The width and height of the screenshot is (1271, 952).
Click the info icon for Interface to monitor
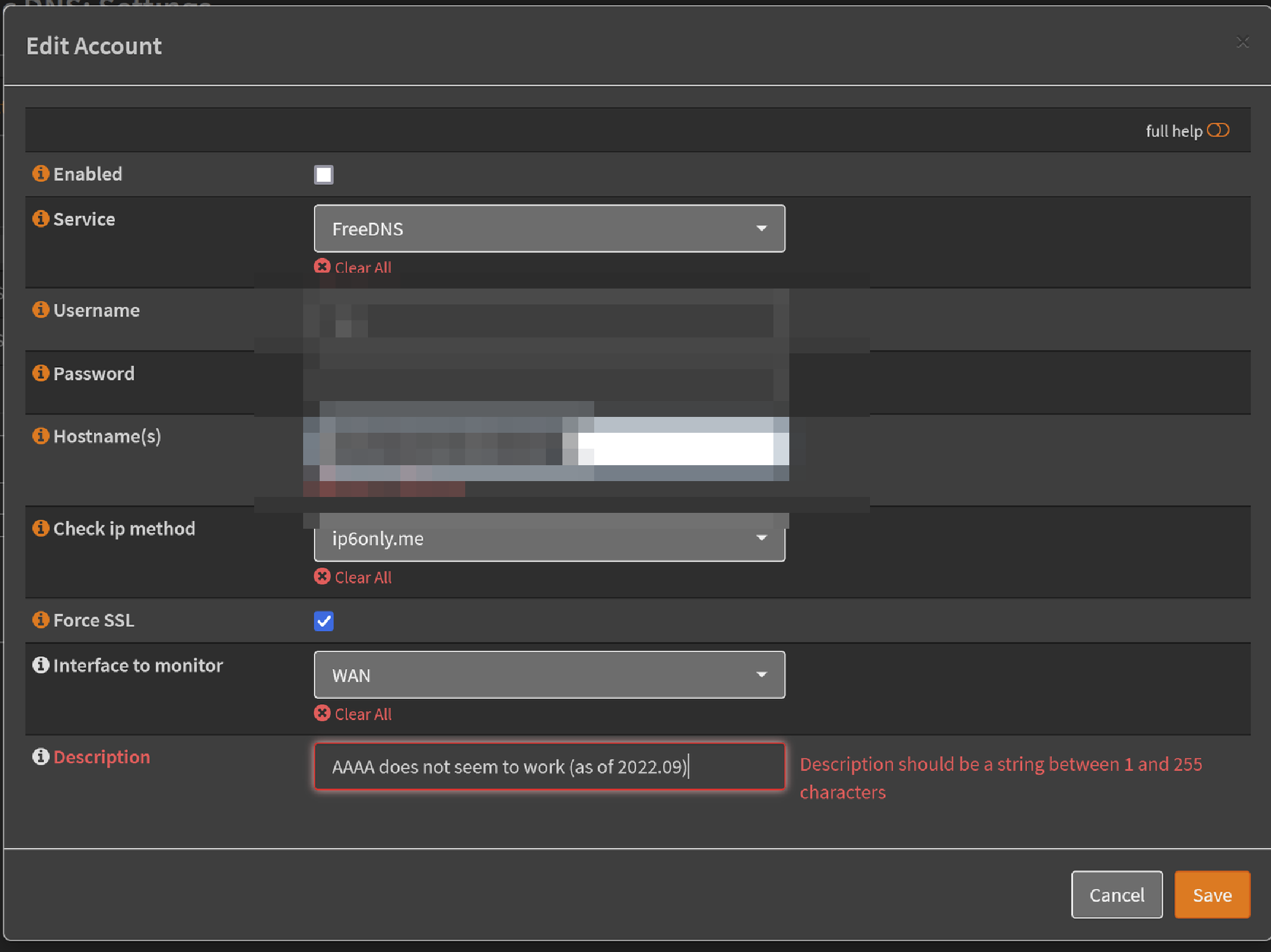[x=41, y=665]
